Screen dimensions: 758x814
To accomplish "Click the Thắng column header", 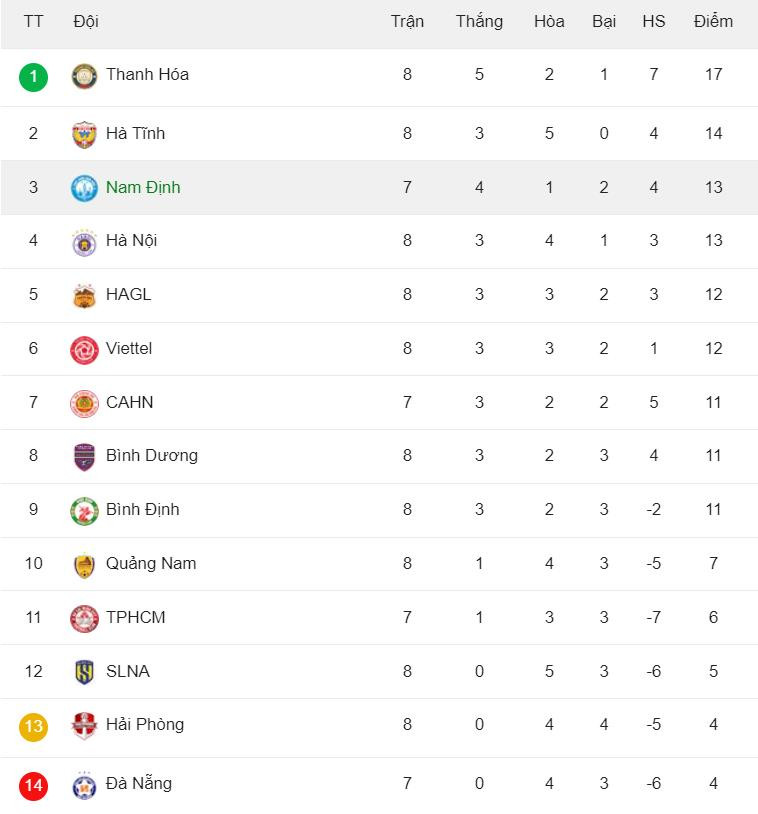I will (x=479, y=21).
